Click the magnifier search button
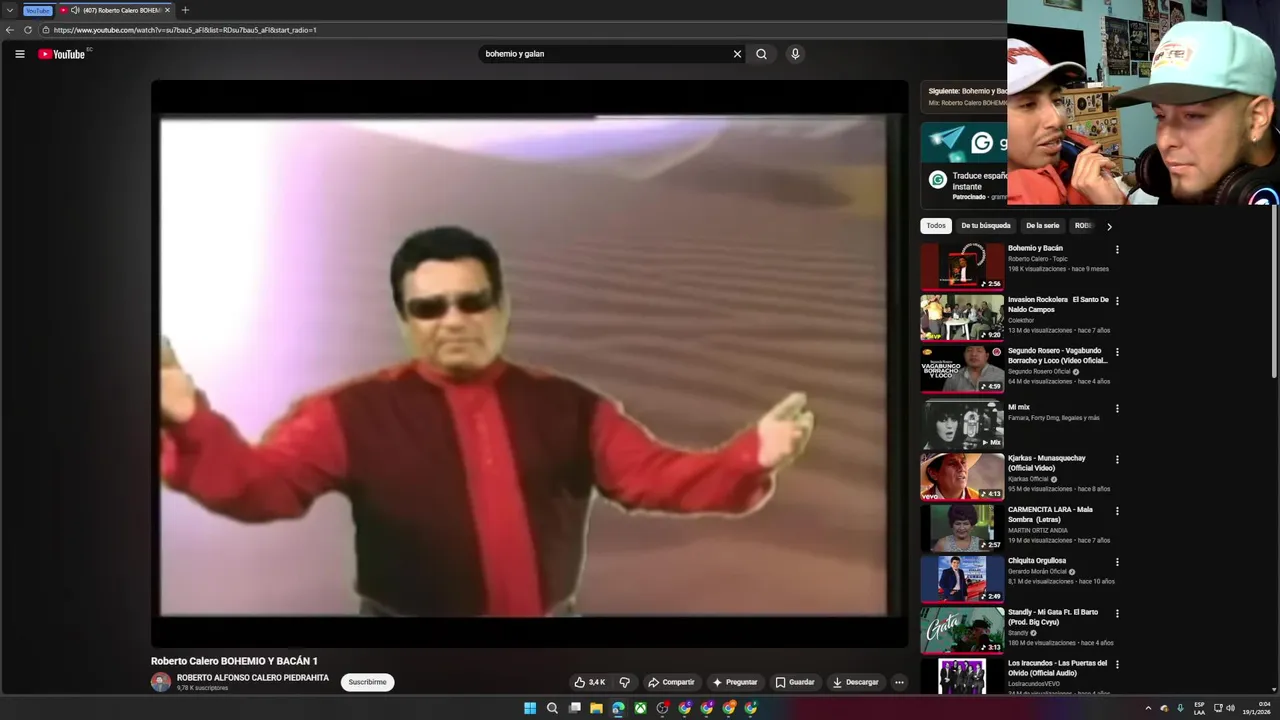Screen dimensions: 1280x720 [x=761, y=54]
